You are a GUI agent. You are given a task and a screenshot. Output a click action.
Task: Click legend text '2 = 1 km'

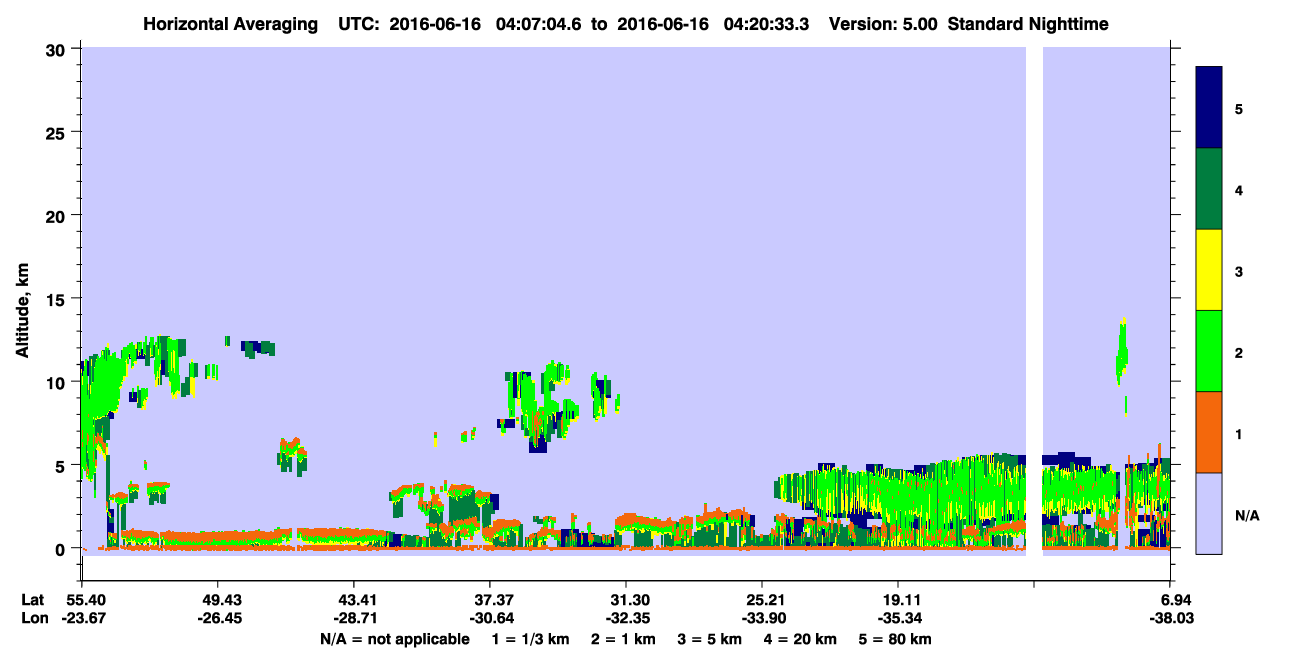pos(623,639)
